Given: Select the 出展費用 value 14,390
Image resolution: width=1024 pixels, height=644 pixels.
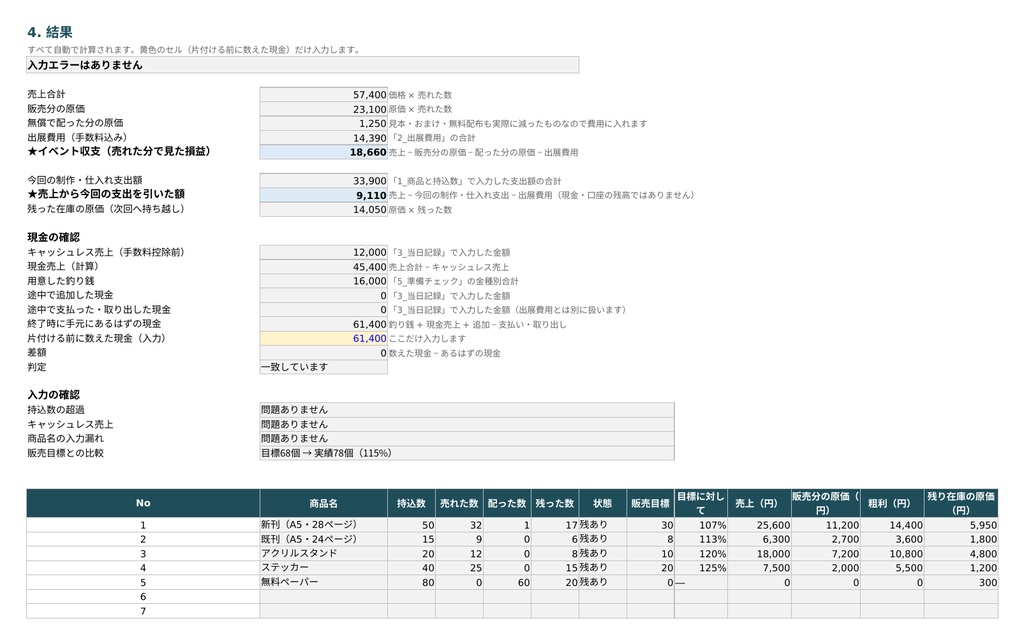Looking at the screenshot, I should [x=323, y=138].
